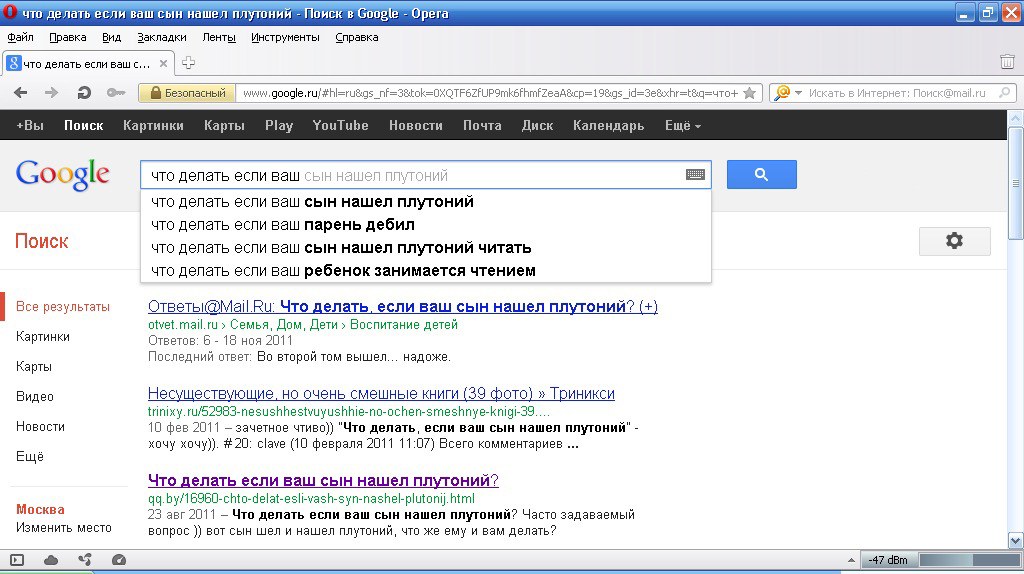Open Диск in the Google bar
The image size is (1024, 574).
tap(537, 125)
